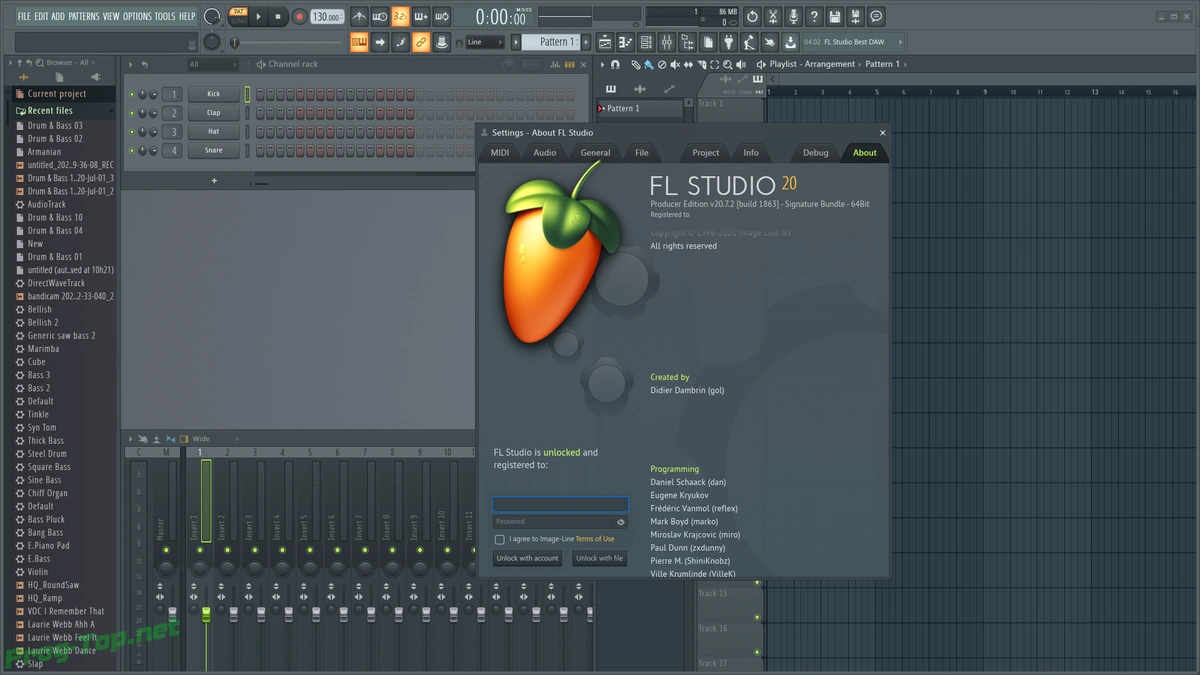Viewport: 1200px width, 675px height.
Task: Switch to the MIDI settings tab
Action: tap(500, 153)
